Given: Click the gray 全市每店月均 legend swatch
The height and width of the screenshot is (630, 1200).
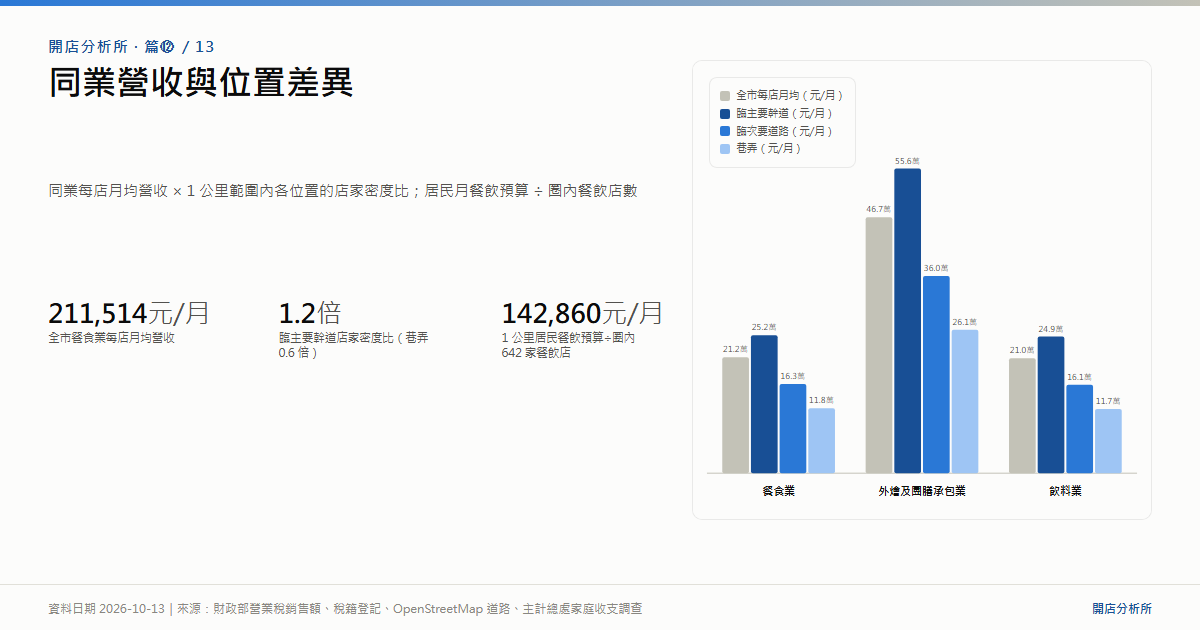Looking at the screenshot, I should [x=726, y=96].
